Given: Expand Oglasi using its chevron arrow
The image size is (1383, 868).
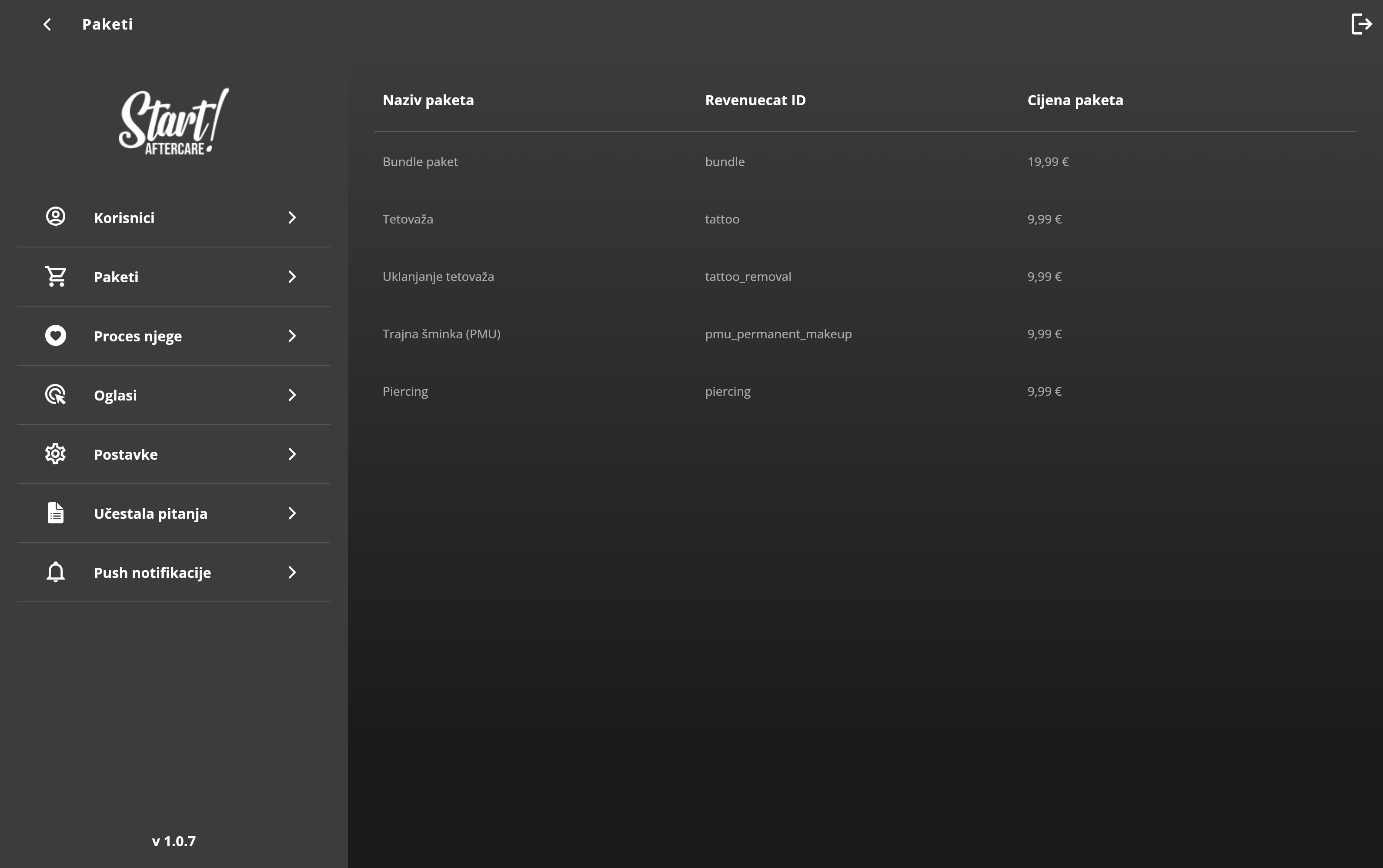Looking at the screenshot, I should click(292, 394).
